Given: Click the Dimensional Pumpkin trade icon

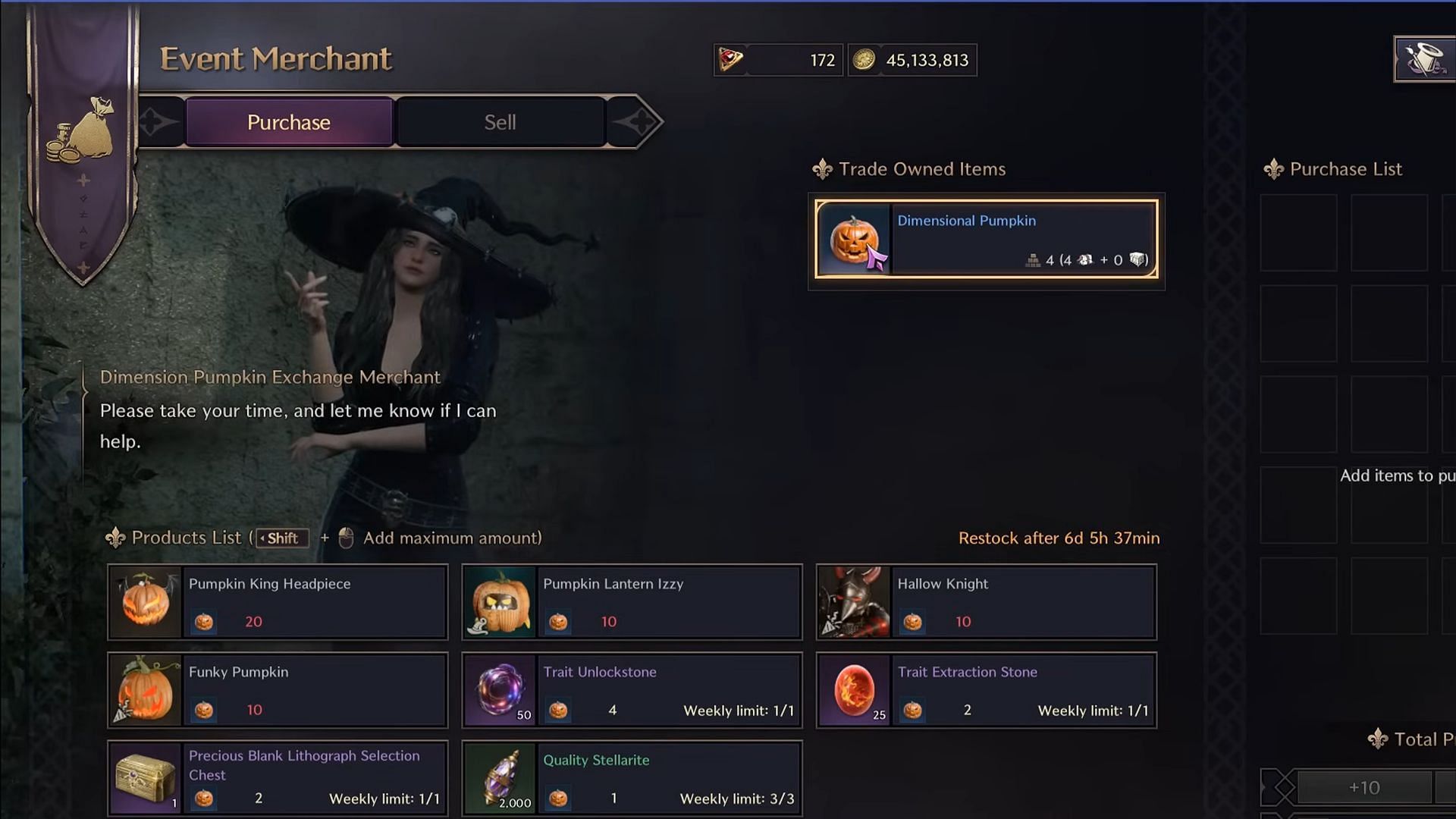Looking at the screenshot, I should (x=855, y=239).
